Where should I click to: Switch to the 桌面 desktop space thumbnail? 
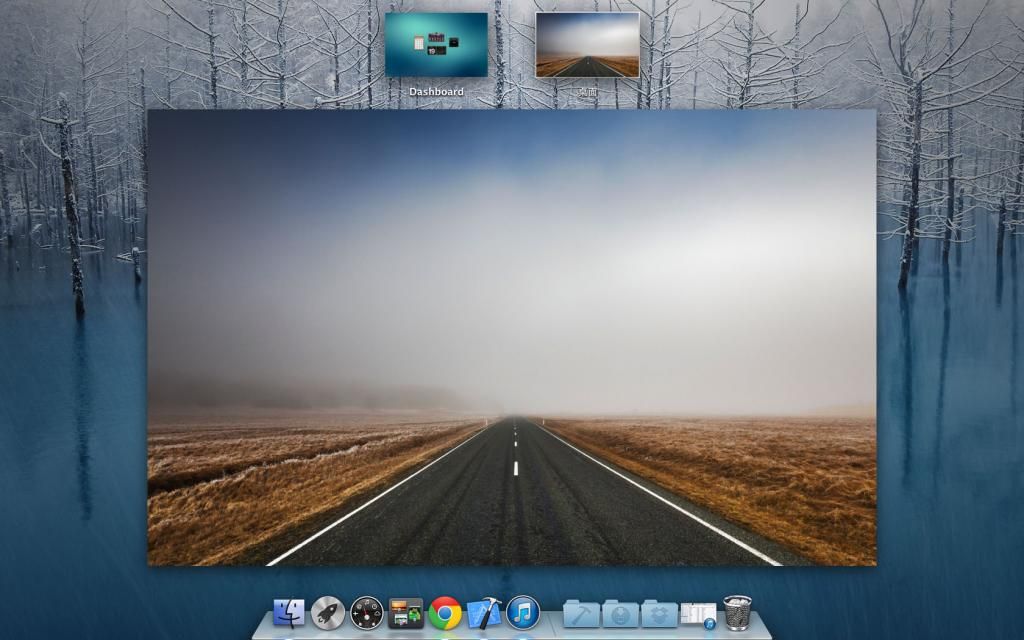(587, 44)
